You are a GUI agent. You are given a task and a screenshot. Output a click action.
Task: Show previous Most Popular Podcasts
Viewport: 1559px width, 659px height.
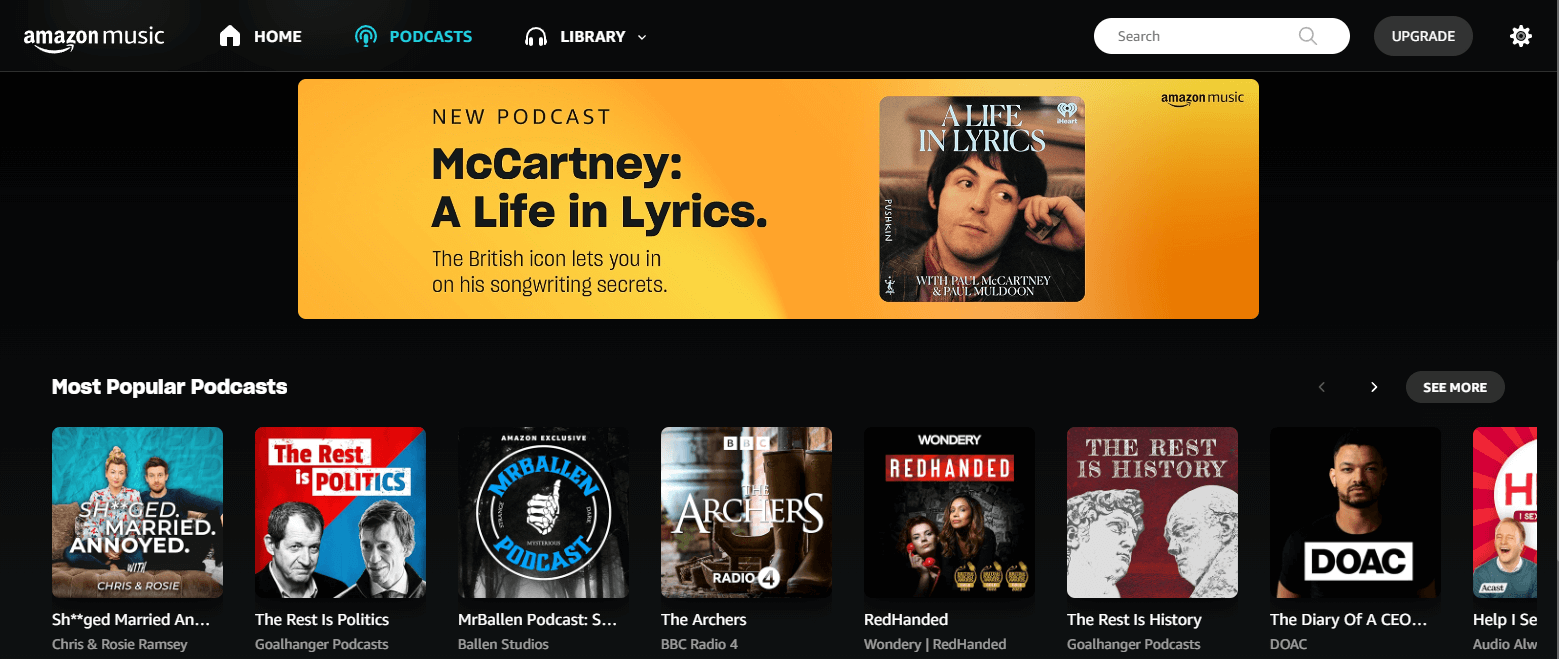tap(1322, 387)
